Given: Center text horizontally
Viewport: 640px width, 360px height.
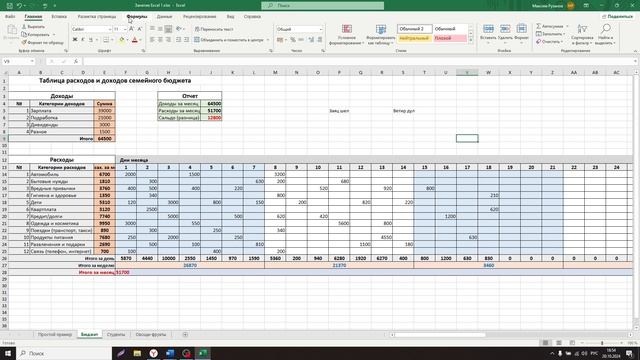Looking at the screenshot, I should click(x=160, y=40).
